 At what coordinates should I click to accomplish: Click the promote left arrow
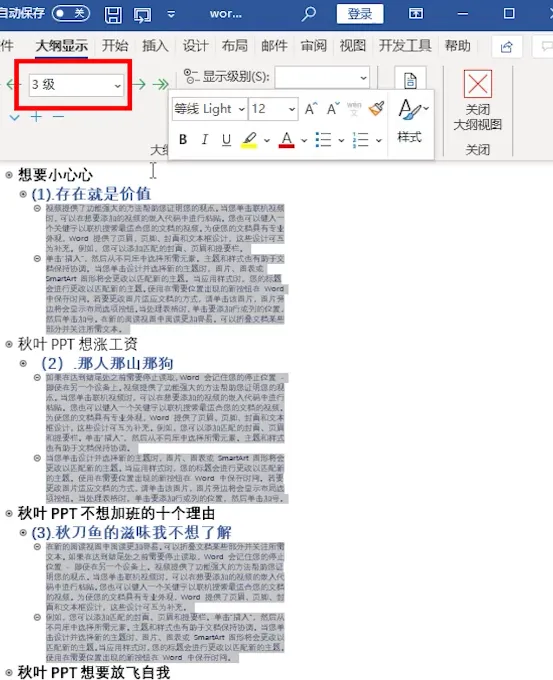(x=13, y=84)
